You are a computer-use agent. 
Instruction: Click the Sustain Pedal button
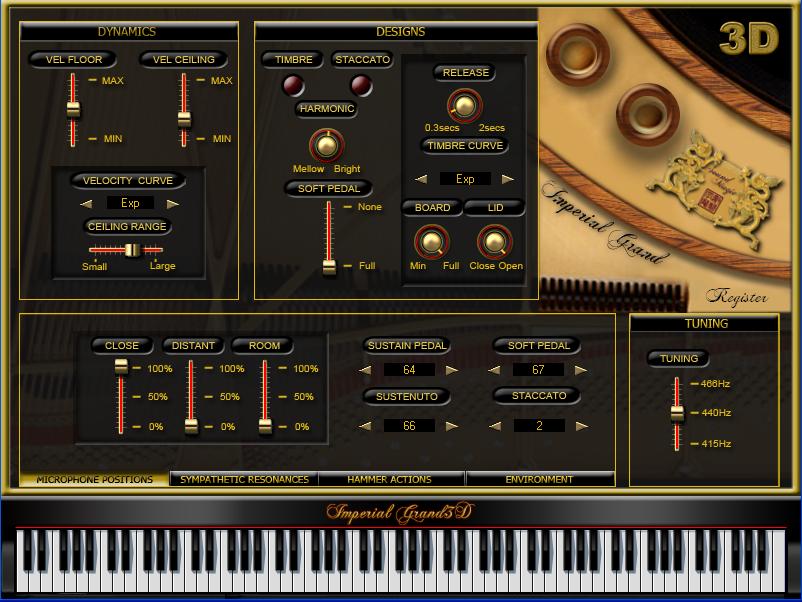tap(407, 345)
